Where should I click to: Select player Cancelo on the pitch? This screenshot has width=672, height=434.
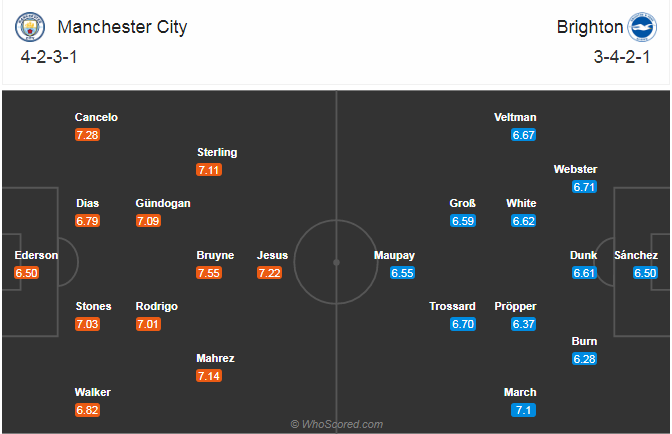[x=96, y=117]
